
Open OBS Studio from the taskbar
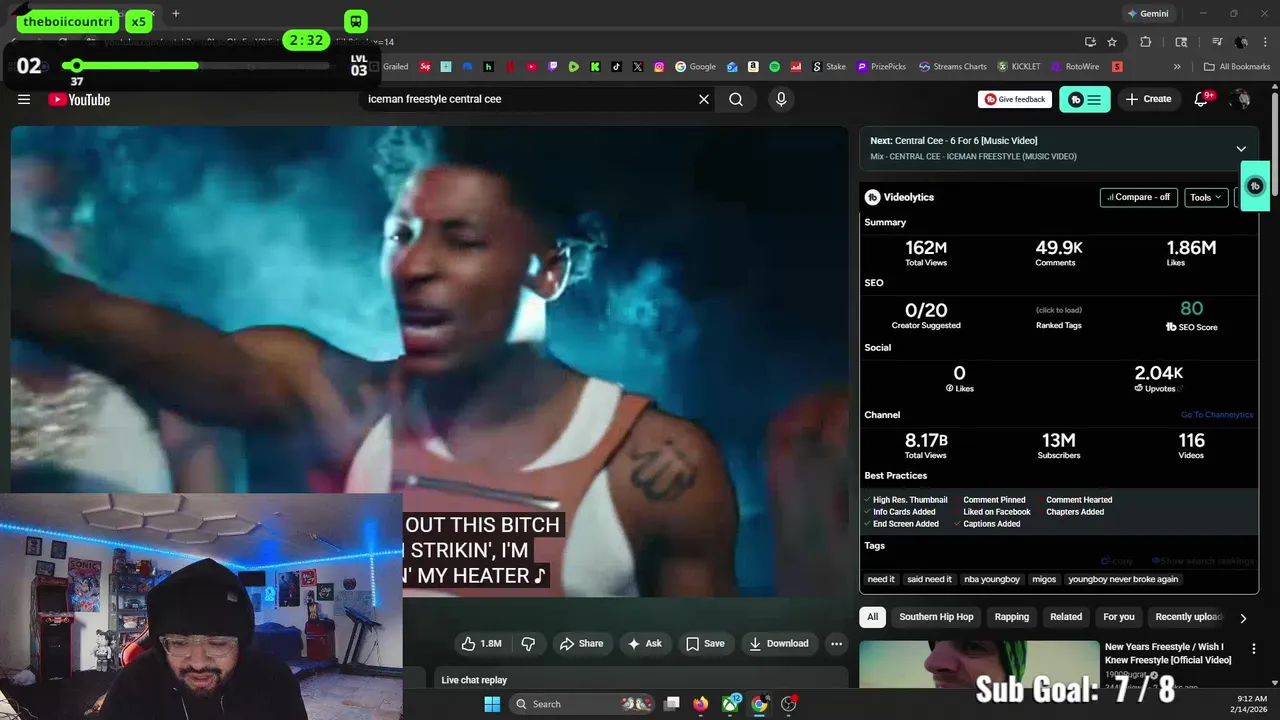click(789, 704)
